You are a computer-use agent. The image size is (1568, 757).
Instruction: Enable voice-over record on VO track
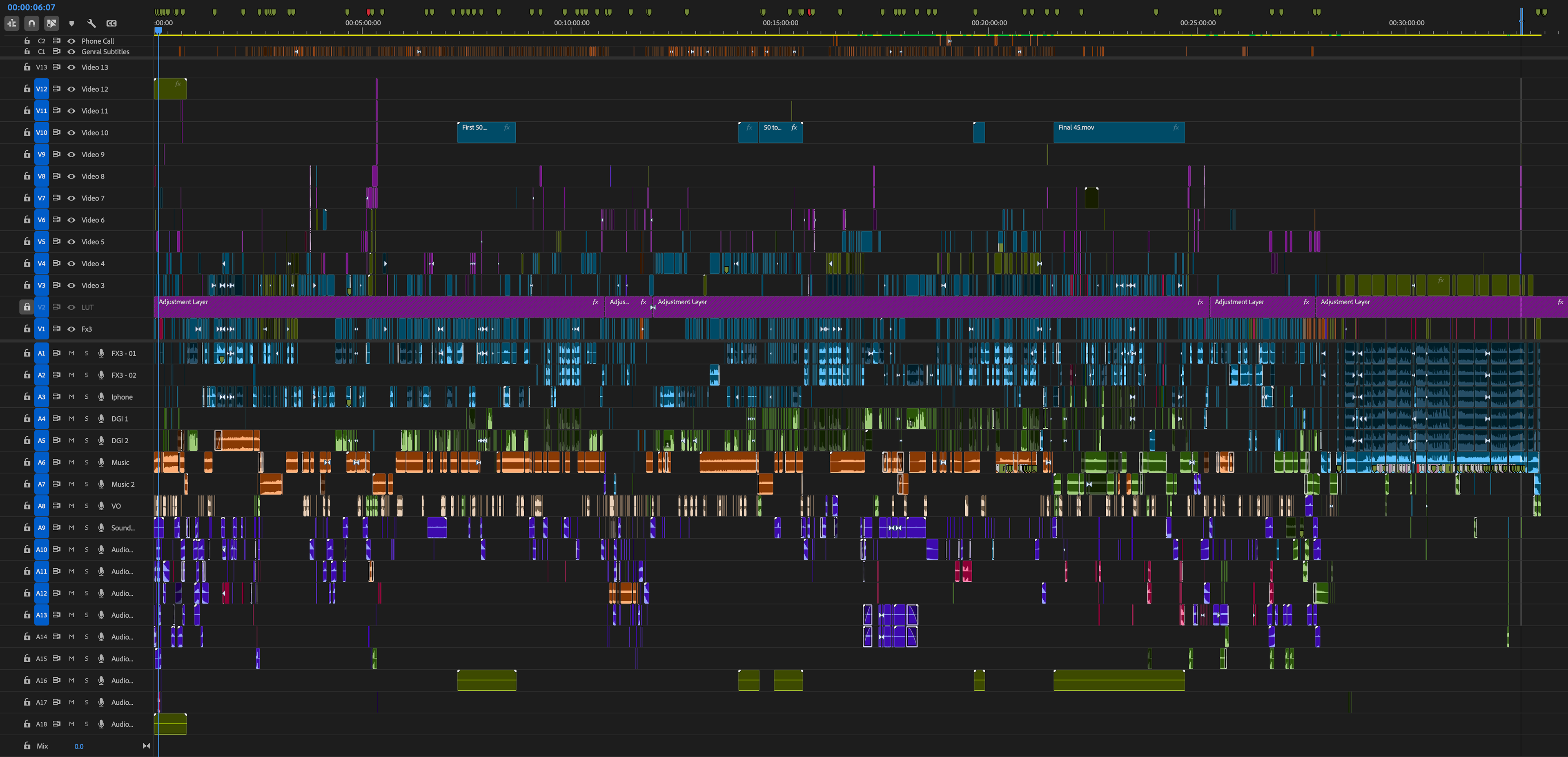point(101,506)
